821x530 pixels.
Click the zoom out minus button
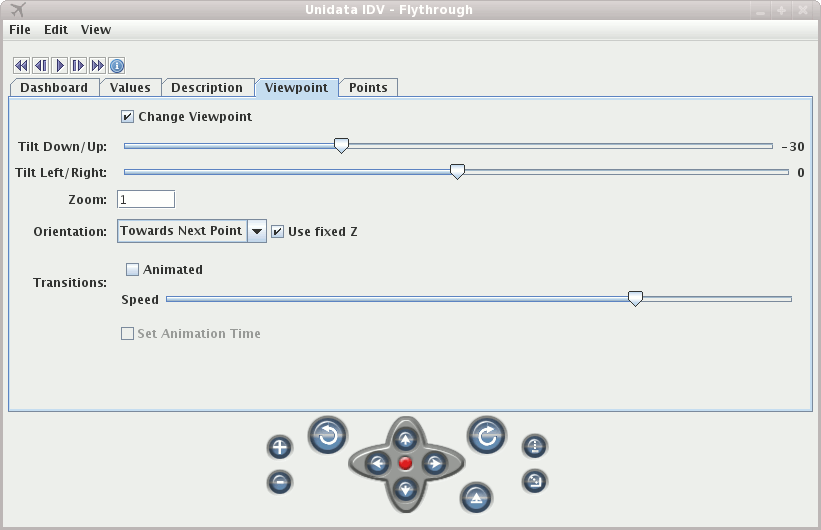click(x=280, y=482)
